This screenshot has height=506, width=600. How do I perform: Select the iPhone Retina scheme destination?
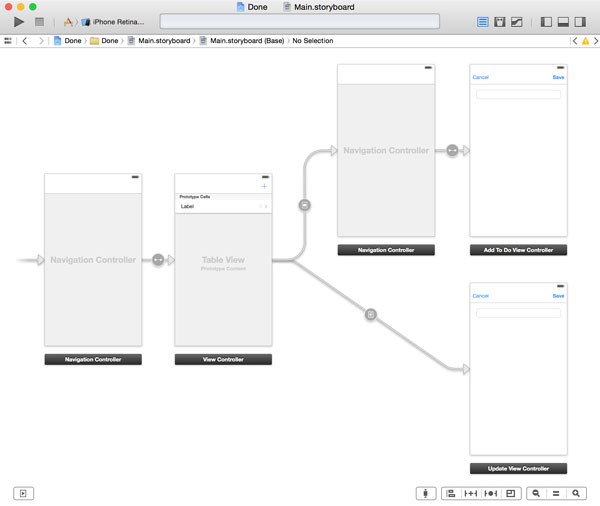point(114,22)
